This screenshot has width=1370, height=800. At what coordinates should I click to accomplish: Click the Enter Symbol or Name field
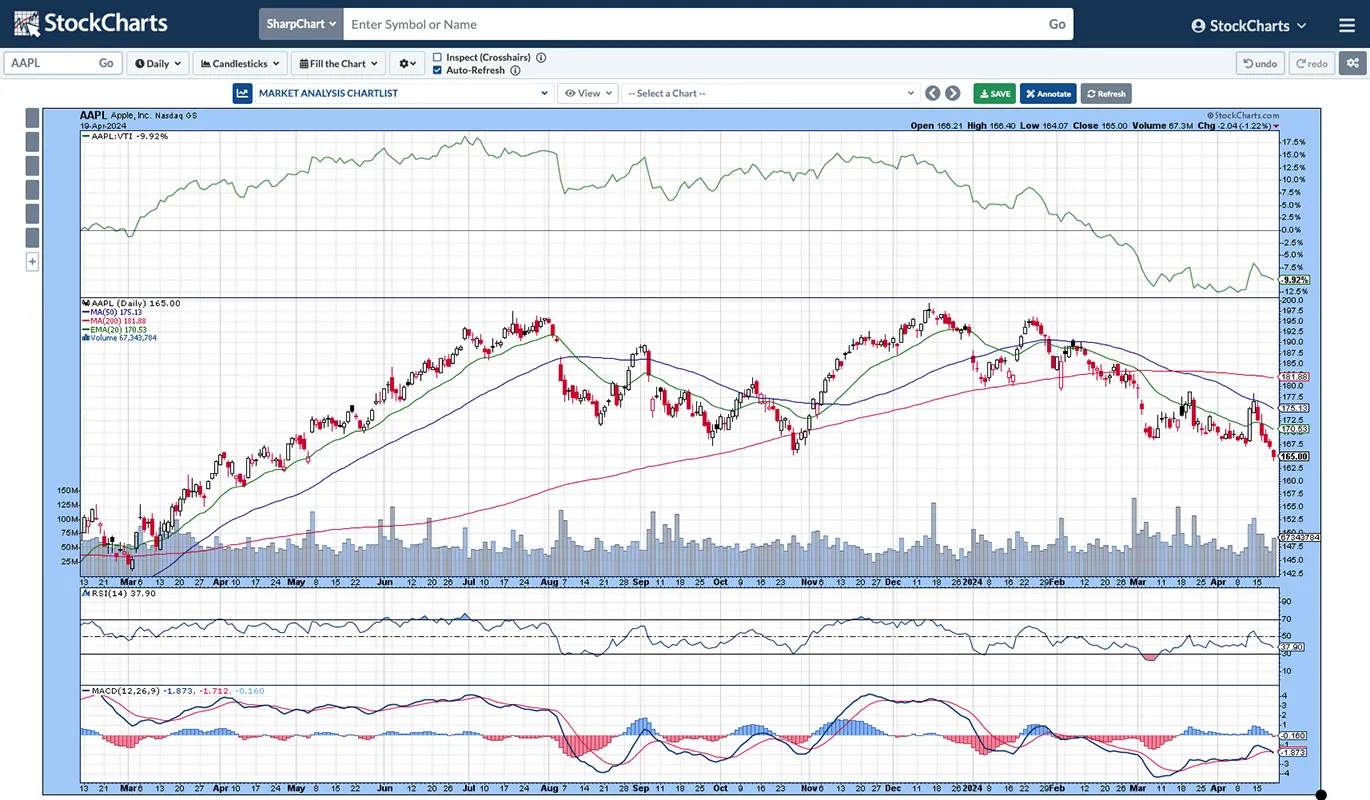click(690, 24)
